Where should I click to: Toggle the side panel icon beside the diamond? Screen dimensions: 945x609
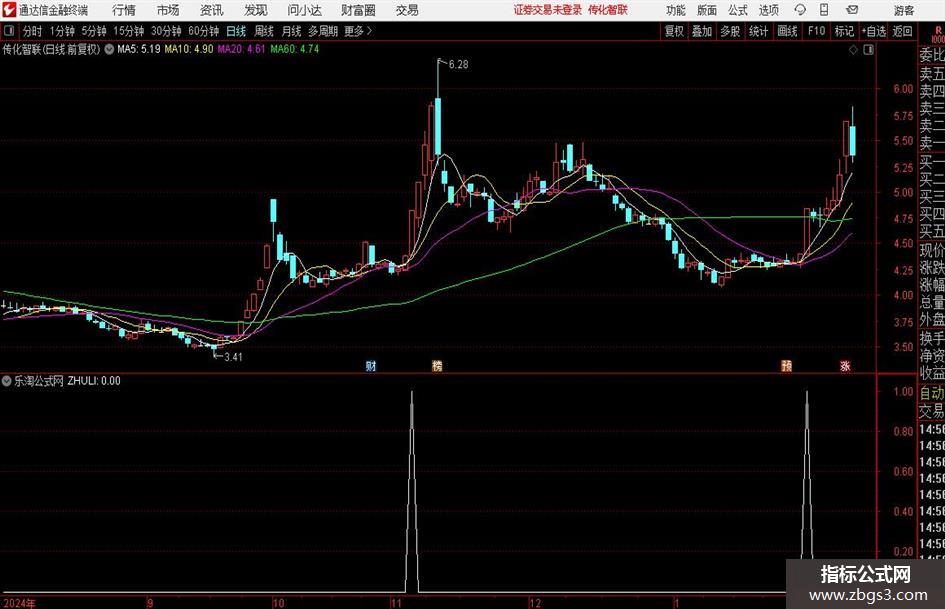point(868,50)
